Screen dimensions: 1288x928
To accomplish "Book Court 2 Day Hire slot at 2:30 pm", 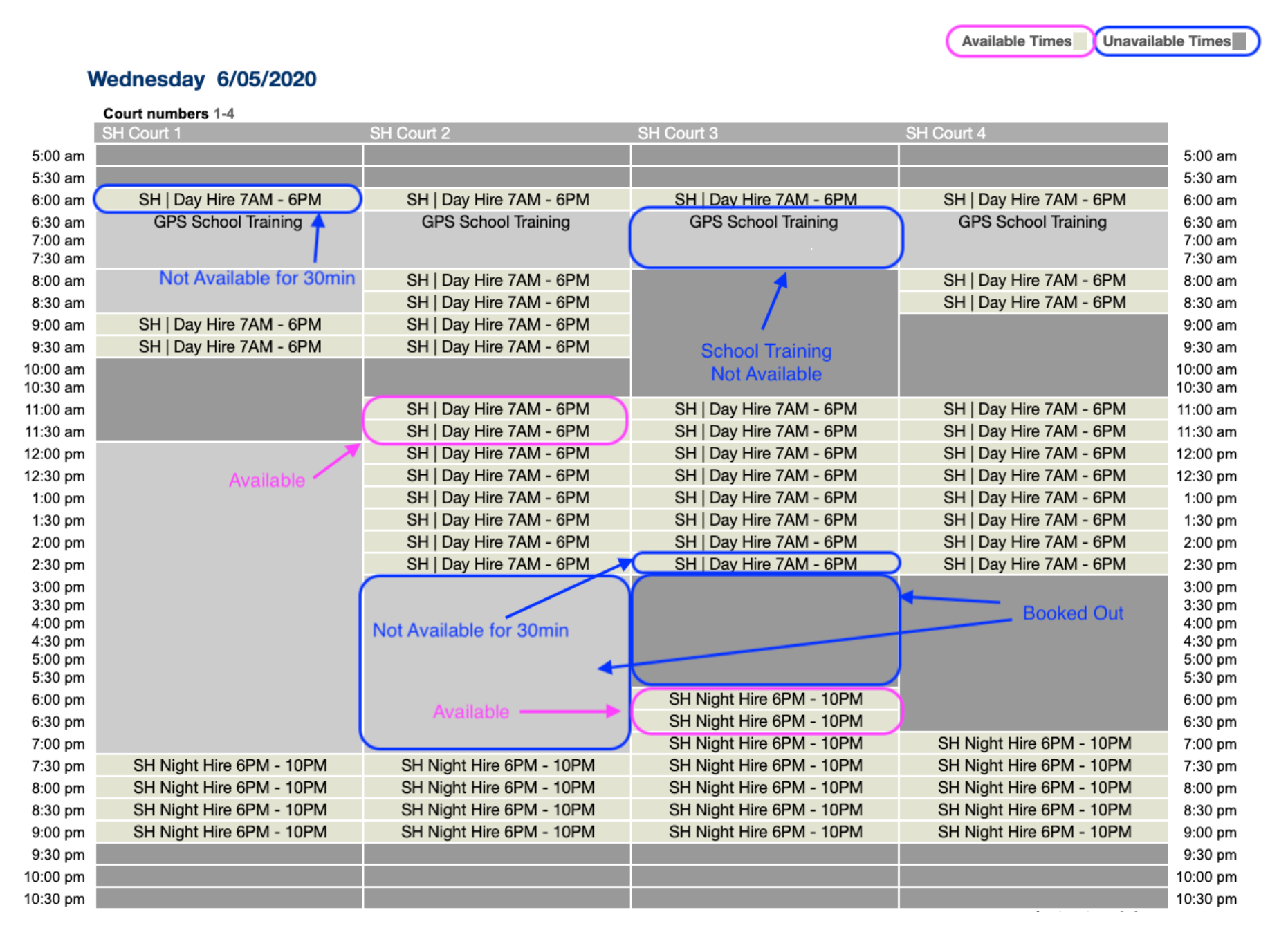I will click(x=497, y=564).
